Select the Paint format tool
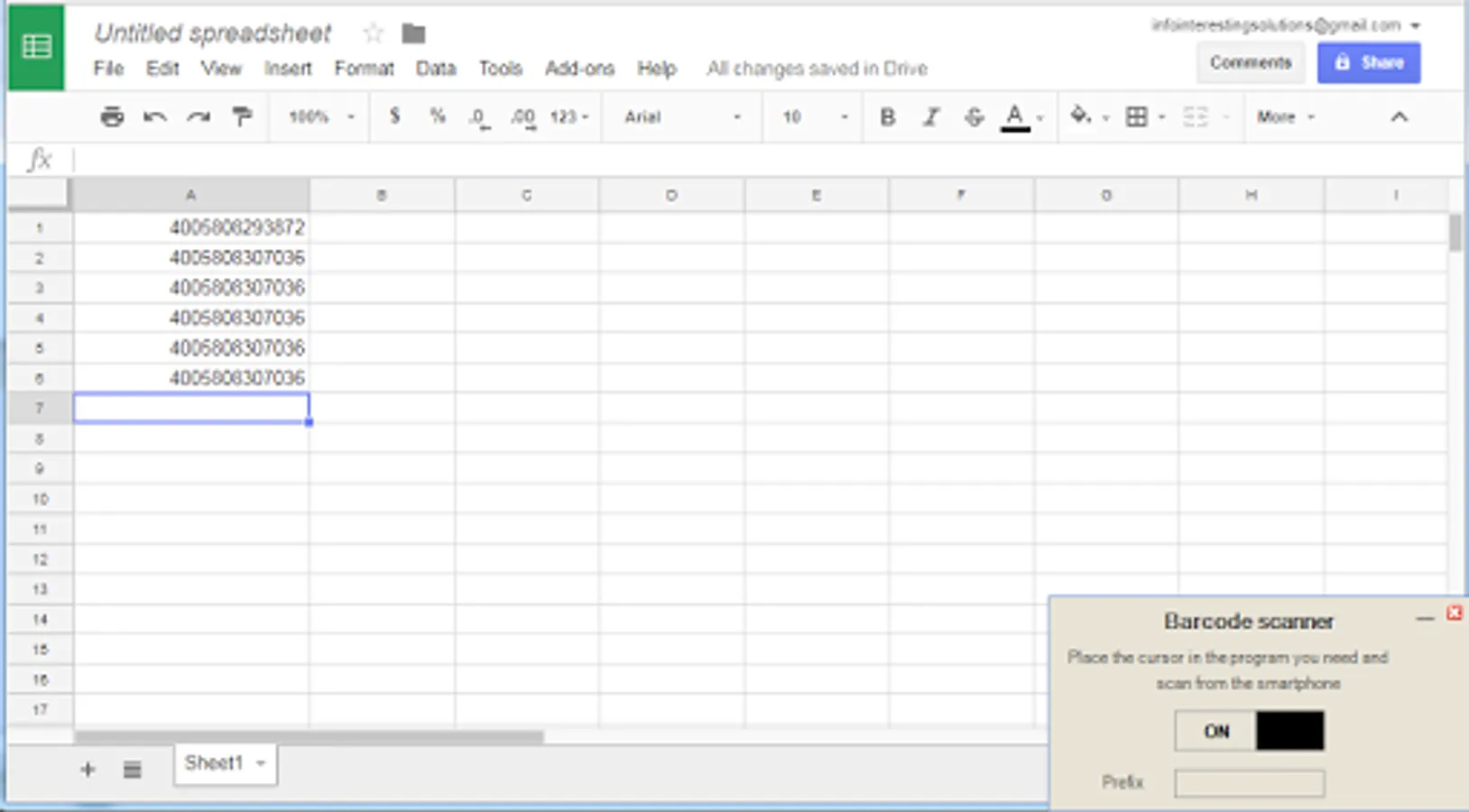 242,116
